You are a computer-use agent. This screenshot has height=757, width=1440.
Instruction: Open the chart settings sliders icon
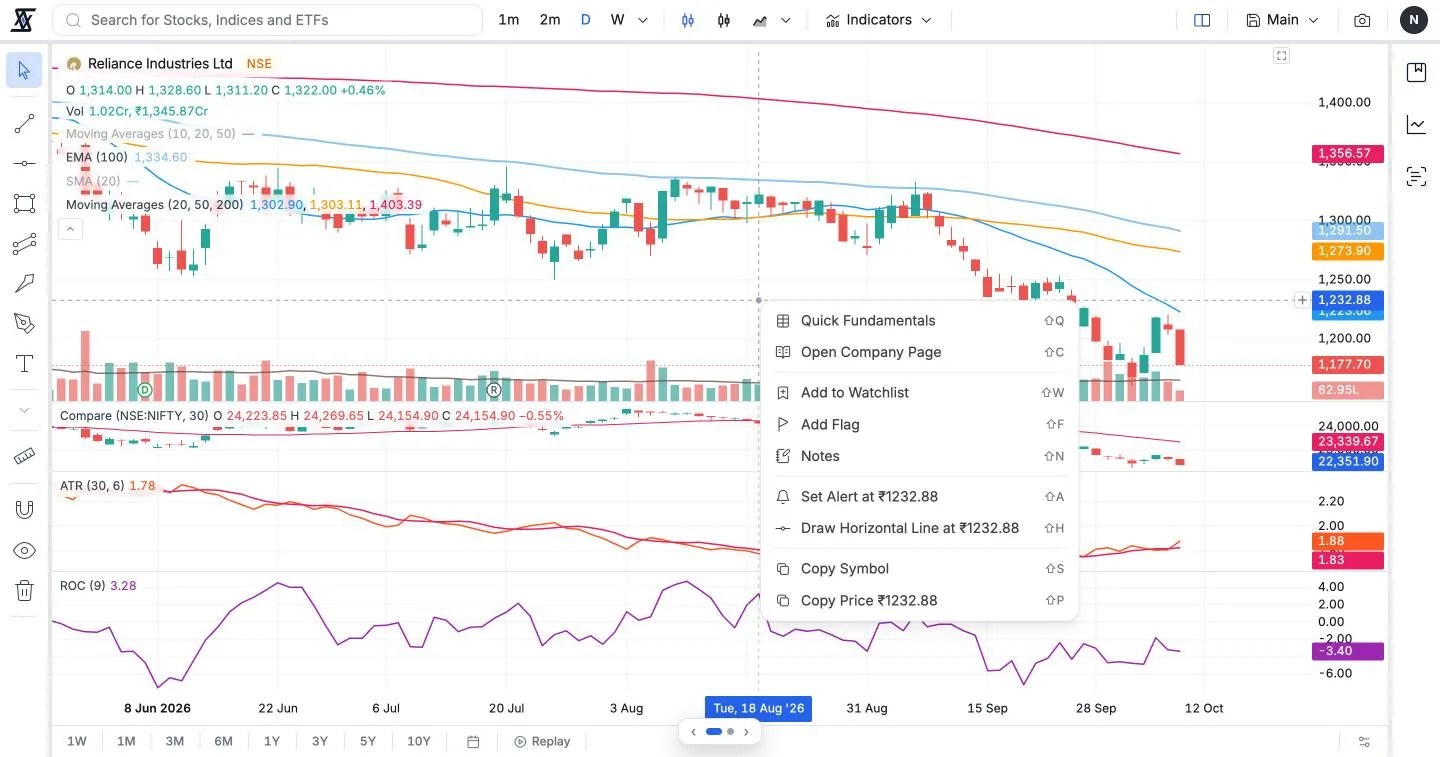click(1364, 741)
